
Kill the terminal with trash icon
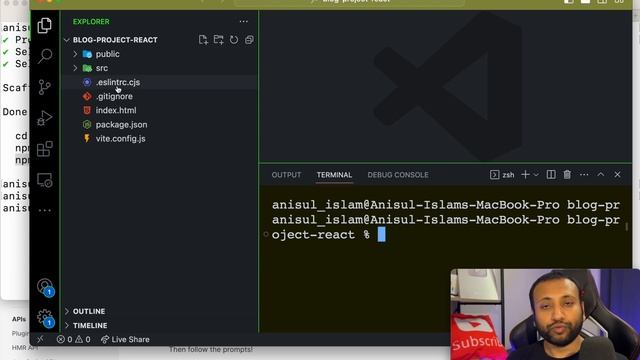pos(567,175)
